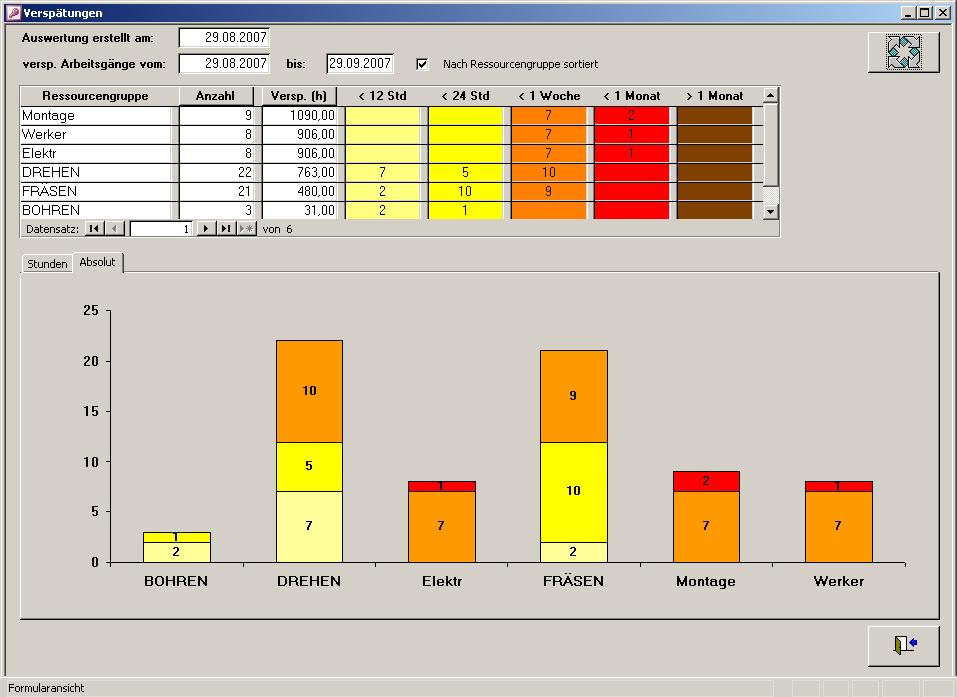The width and height of the screenshot is (957, 697).
Task: Click the Auswertung erstellt am date field
Action: [224, 38]
